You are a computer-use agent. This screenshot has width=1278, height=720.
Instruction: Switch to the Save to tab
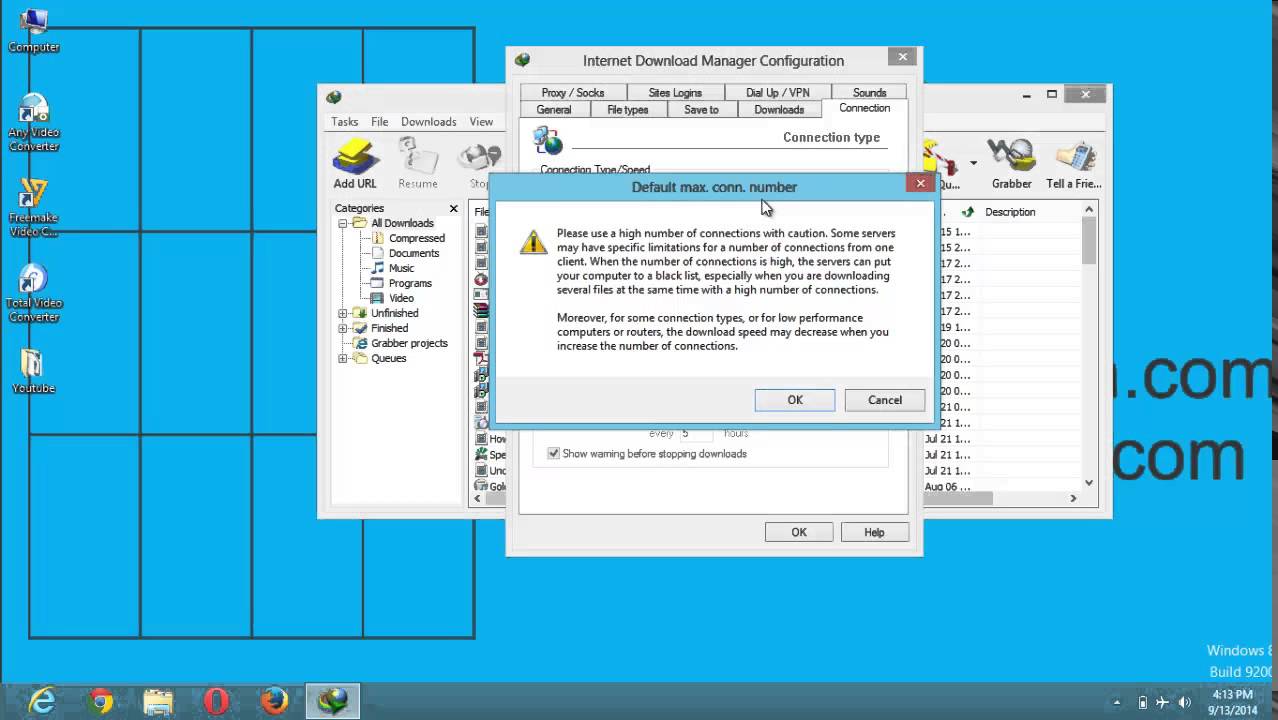701,110
